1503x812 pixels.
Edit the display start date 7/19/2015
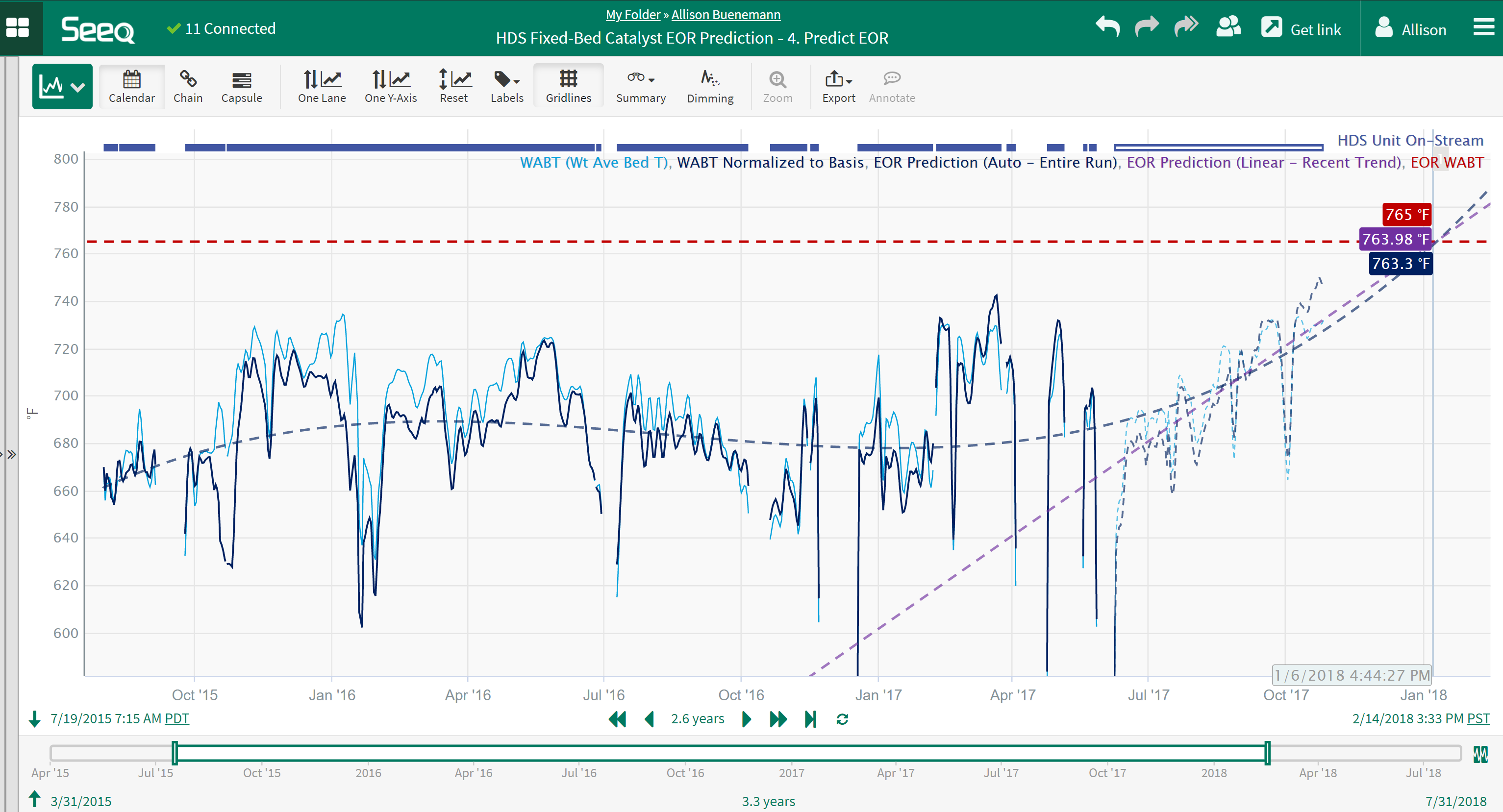[x=105, y=719]
